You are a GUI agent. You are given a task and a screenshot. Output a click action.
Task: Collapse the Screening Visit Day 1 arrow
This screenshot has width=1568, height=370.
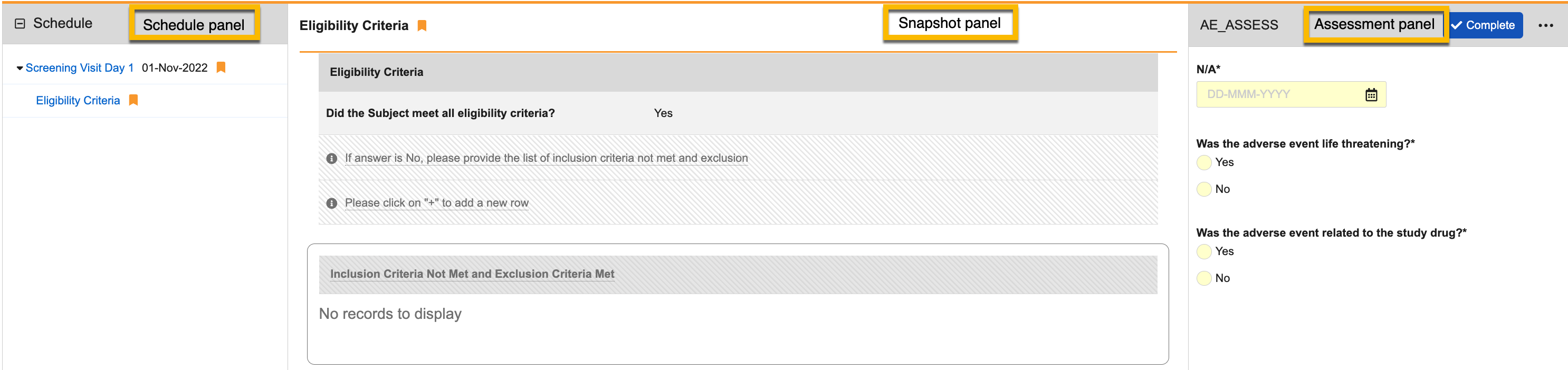20,68
